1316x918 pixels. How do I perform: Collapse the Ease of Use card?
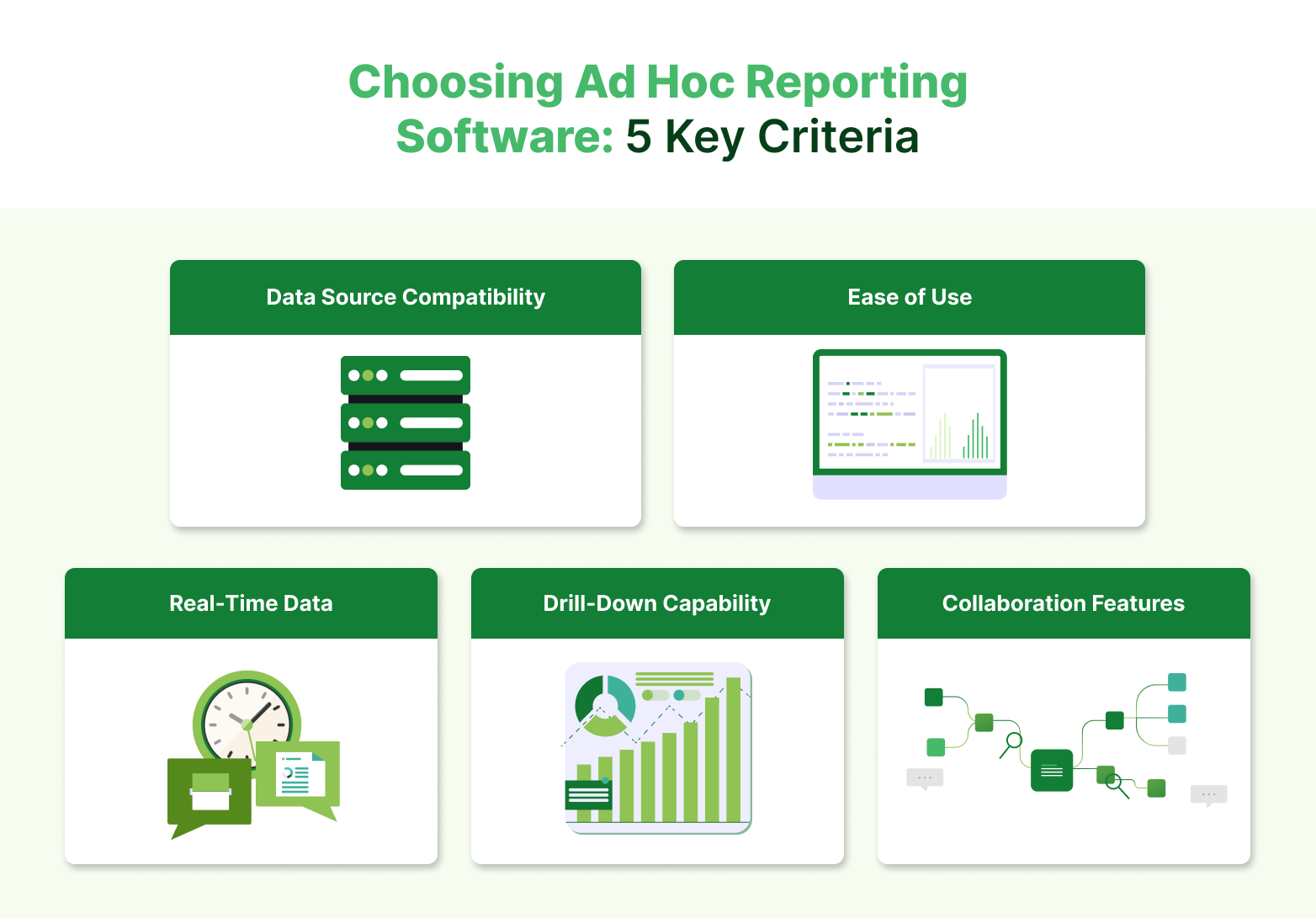tap(909, 297)
